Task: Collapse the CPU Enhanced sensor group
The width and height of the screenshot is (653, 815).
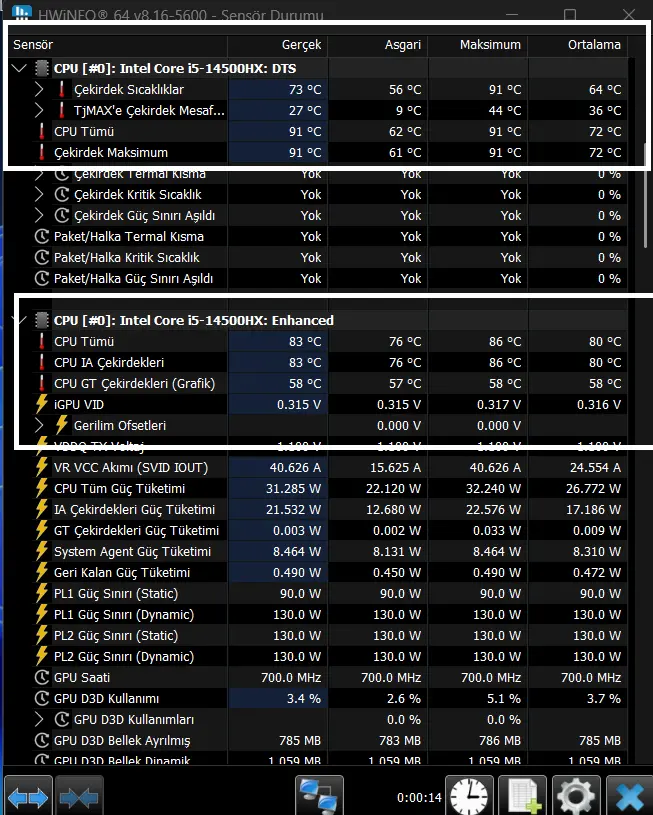Action: point(21,320)
